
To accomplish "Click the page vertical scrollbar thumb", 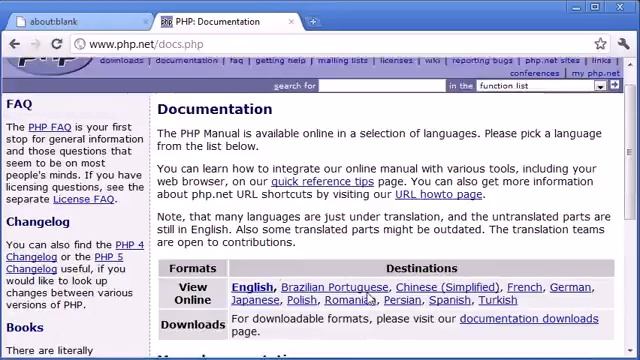I will (630, 151).
